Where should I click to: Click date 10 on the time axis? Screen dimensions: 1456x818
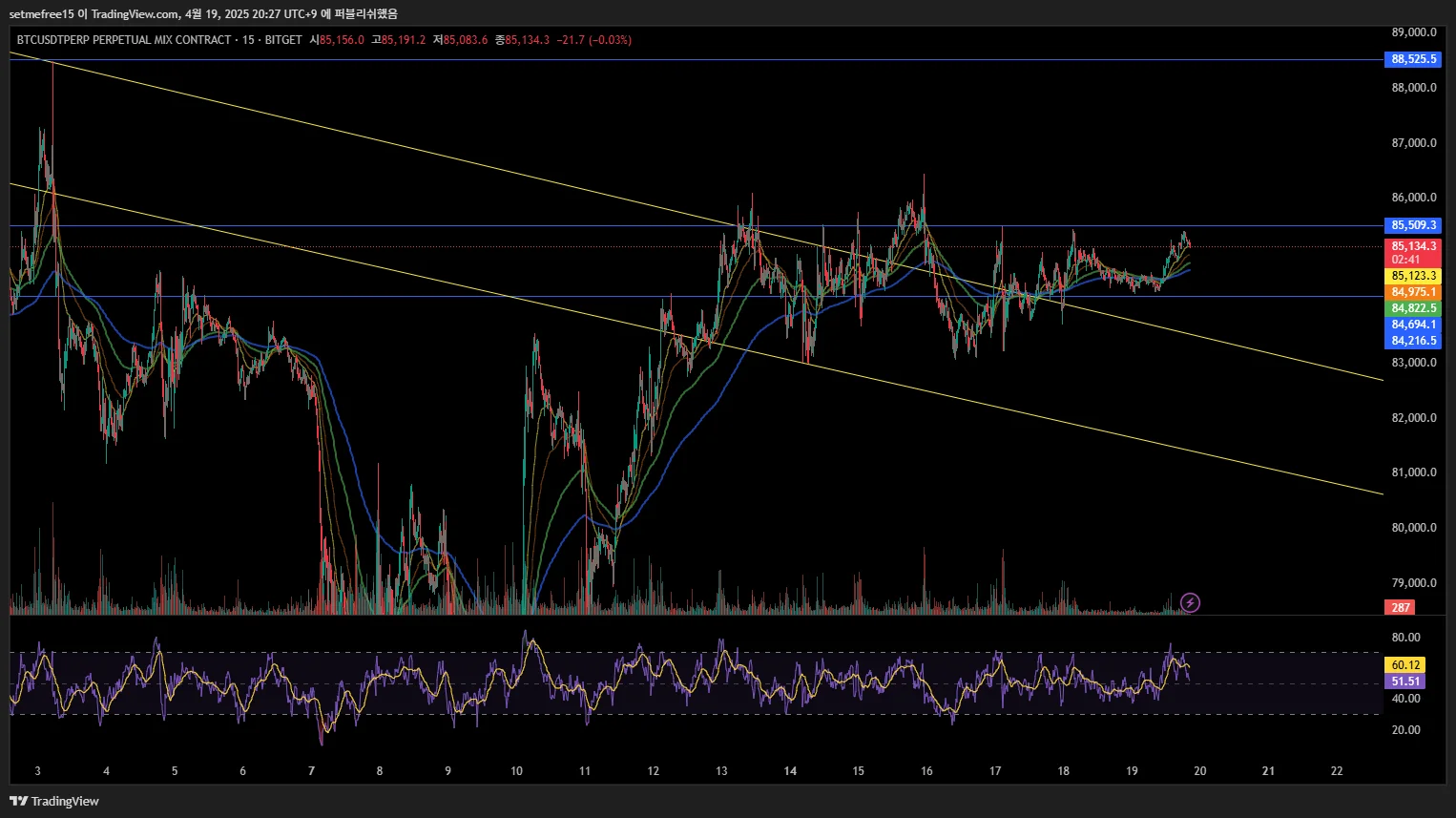click(516, 771)
